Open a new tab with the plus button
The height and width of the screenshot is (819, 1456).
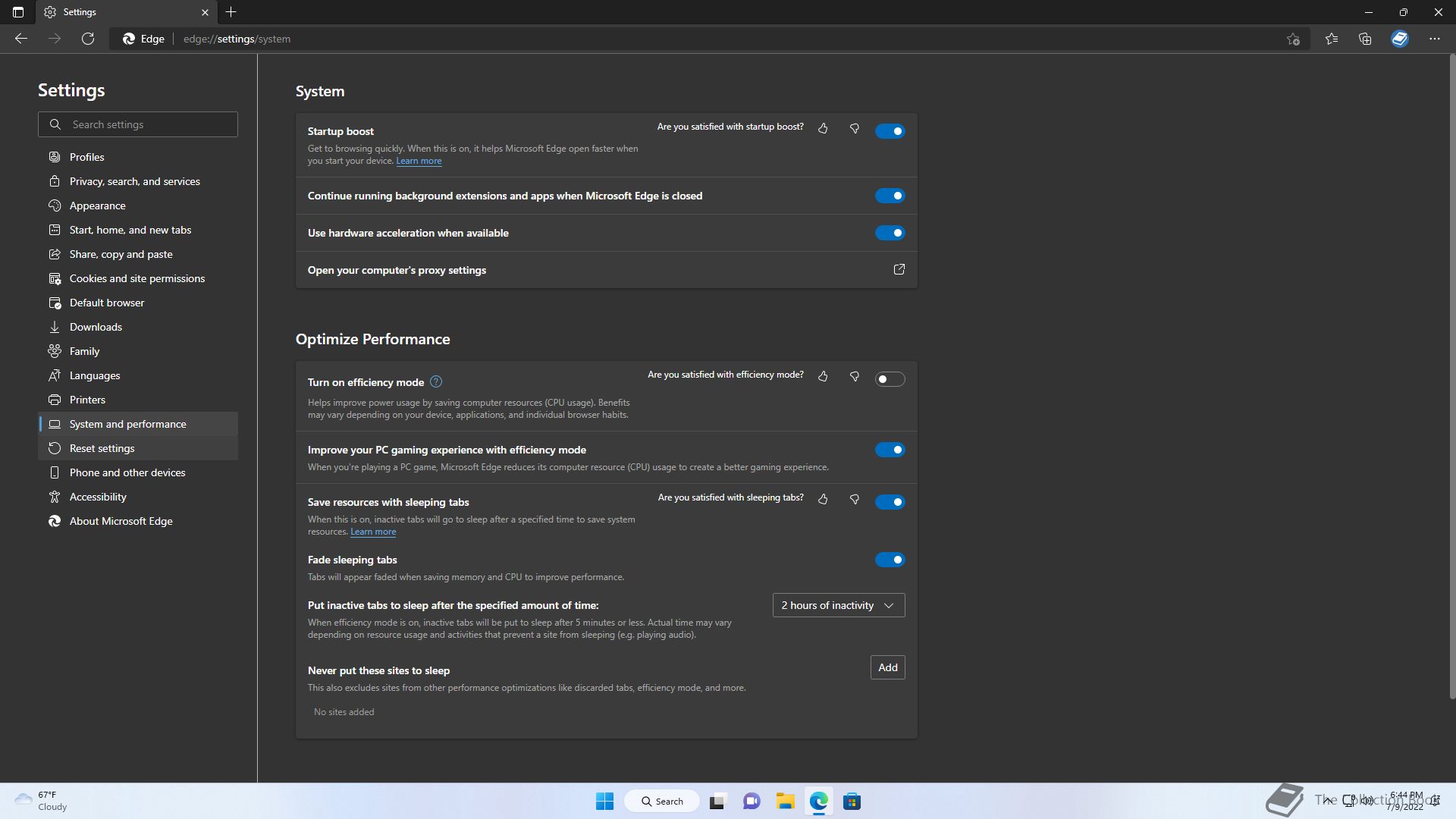231,12
